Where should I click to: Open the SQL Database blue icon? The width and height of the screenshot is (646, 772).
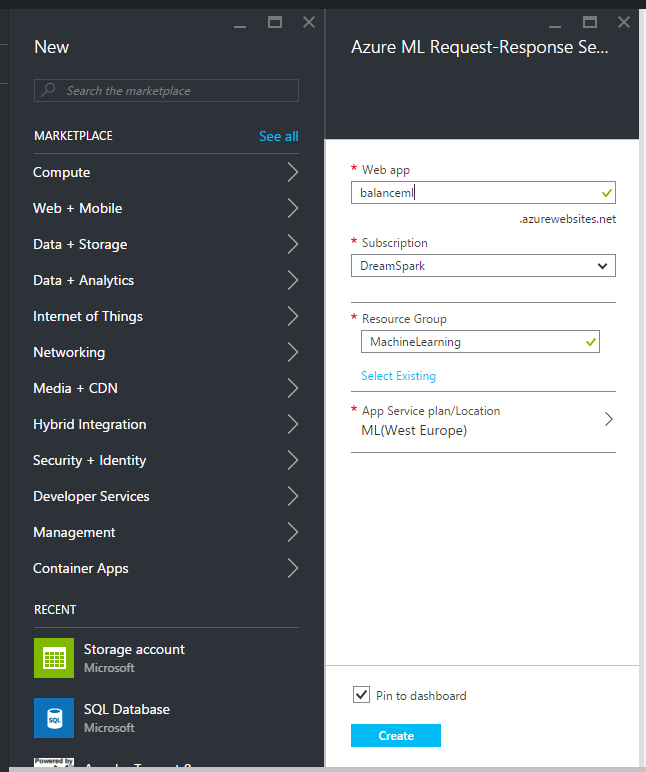pyautogui.click(x=54, y=718)
